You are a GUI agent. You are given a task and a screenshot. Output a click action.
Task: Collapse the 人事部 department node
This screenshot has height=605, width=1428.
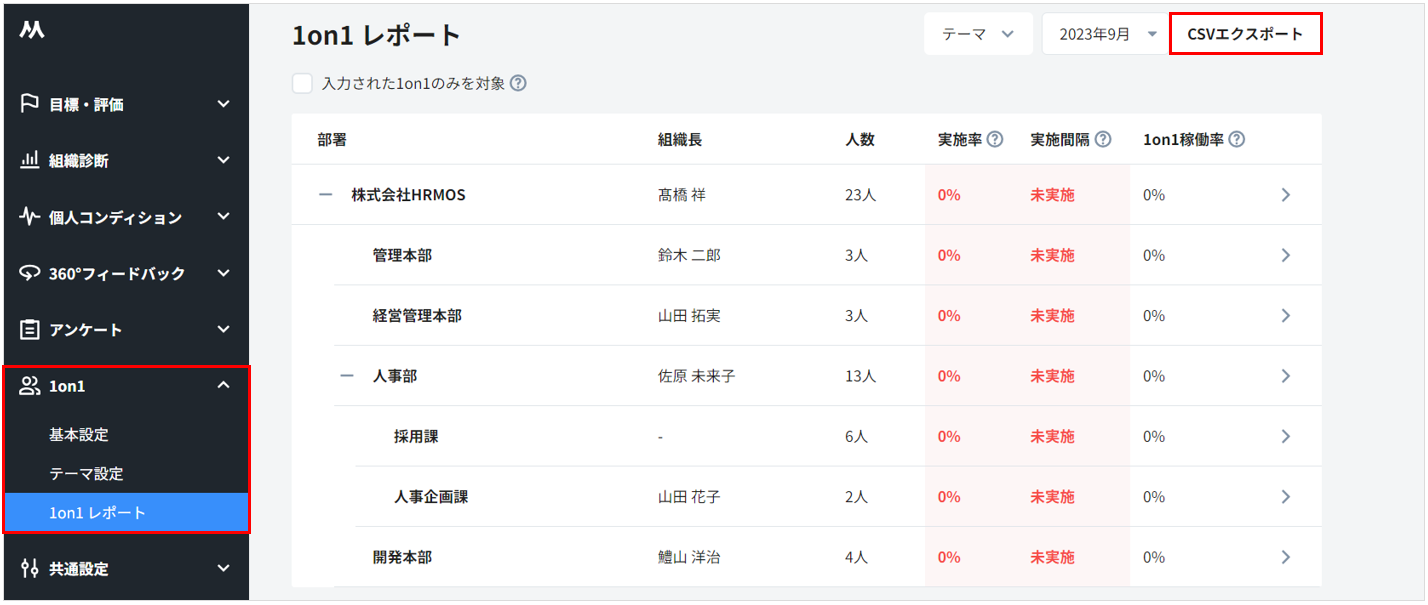(x=347, y=376)
